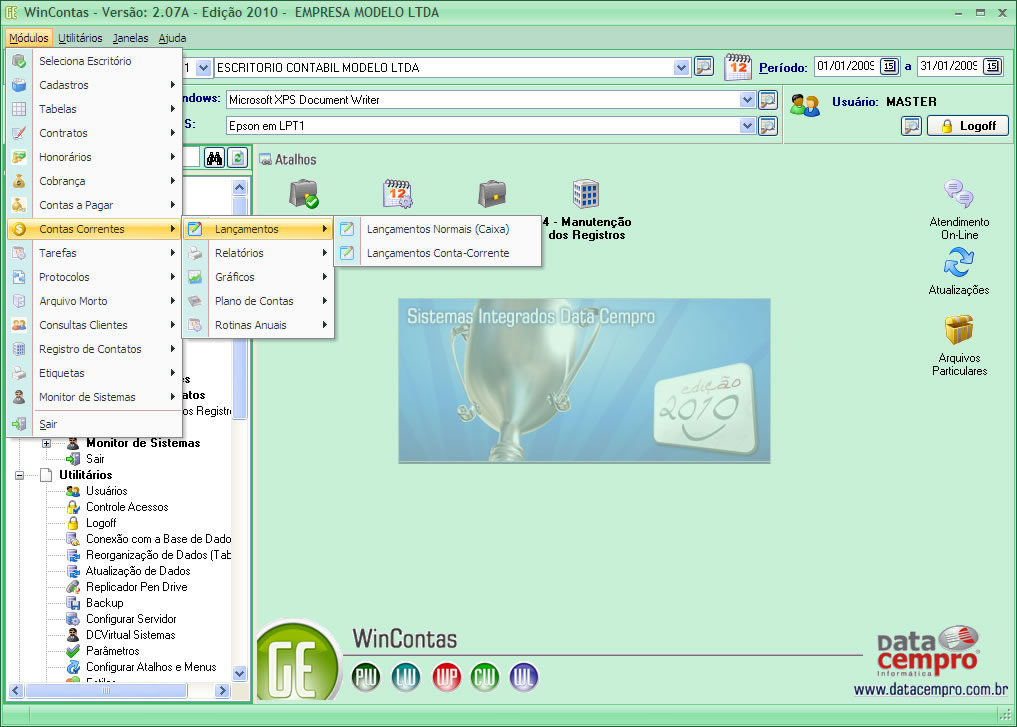
Task: Click the lookup icon beside Microsoft XPS printer
Action: [x=768, y=100]
